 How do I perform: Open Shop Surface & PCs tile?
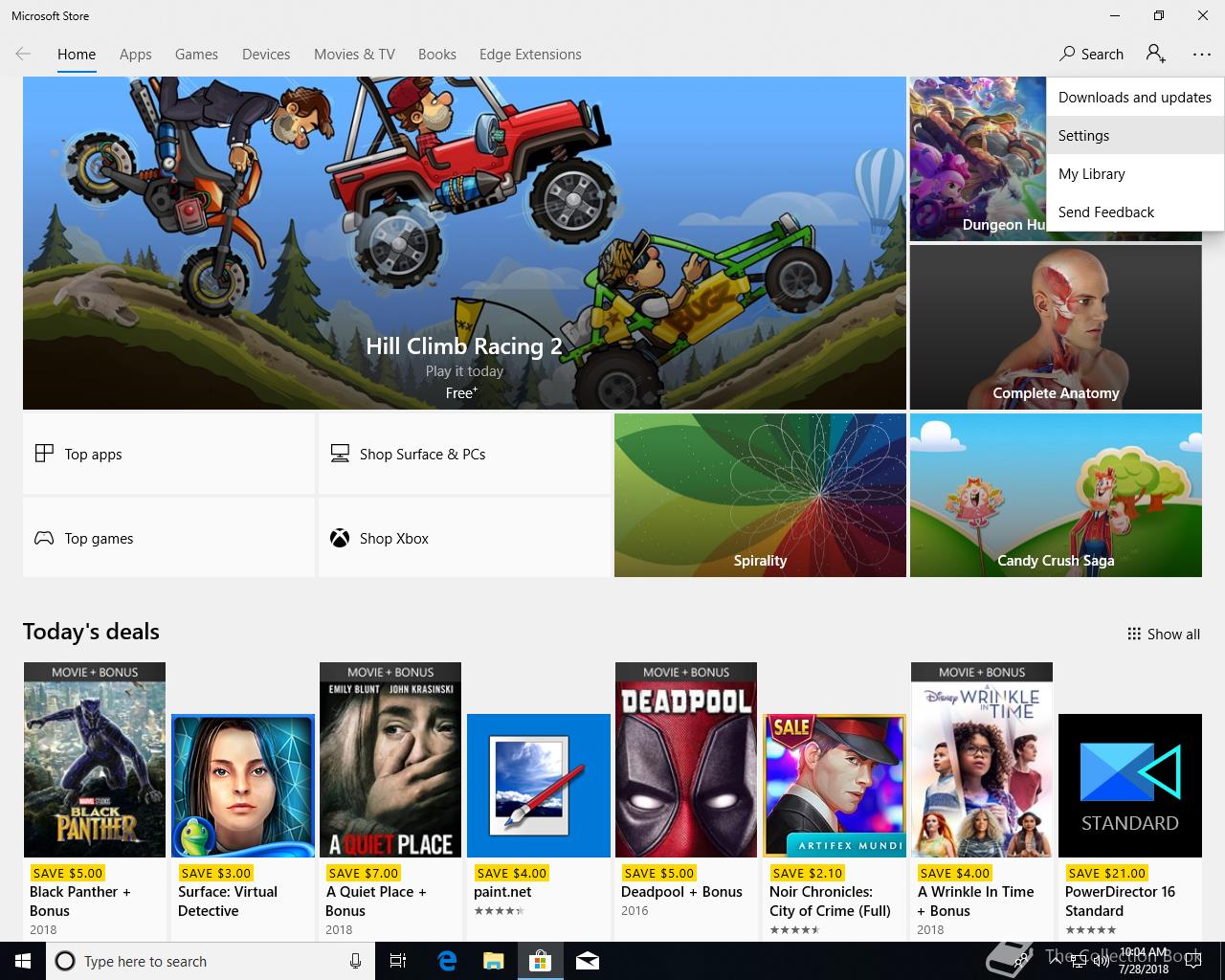[x=464, y=454]
